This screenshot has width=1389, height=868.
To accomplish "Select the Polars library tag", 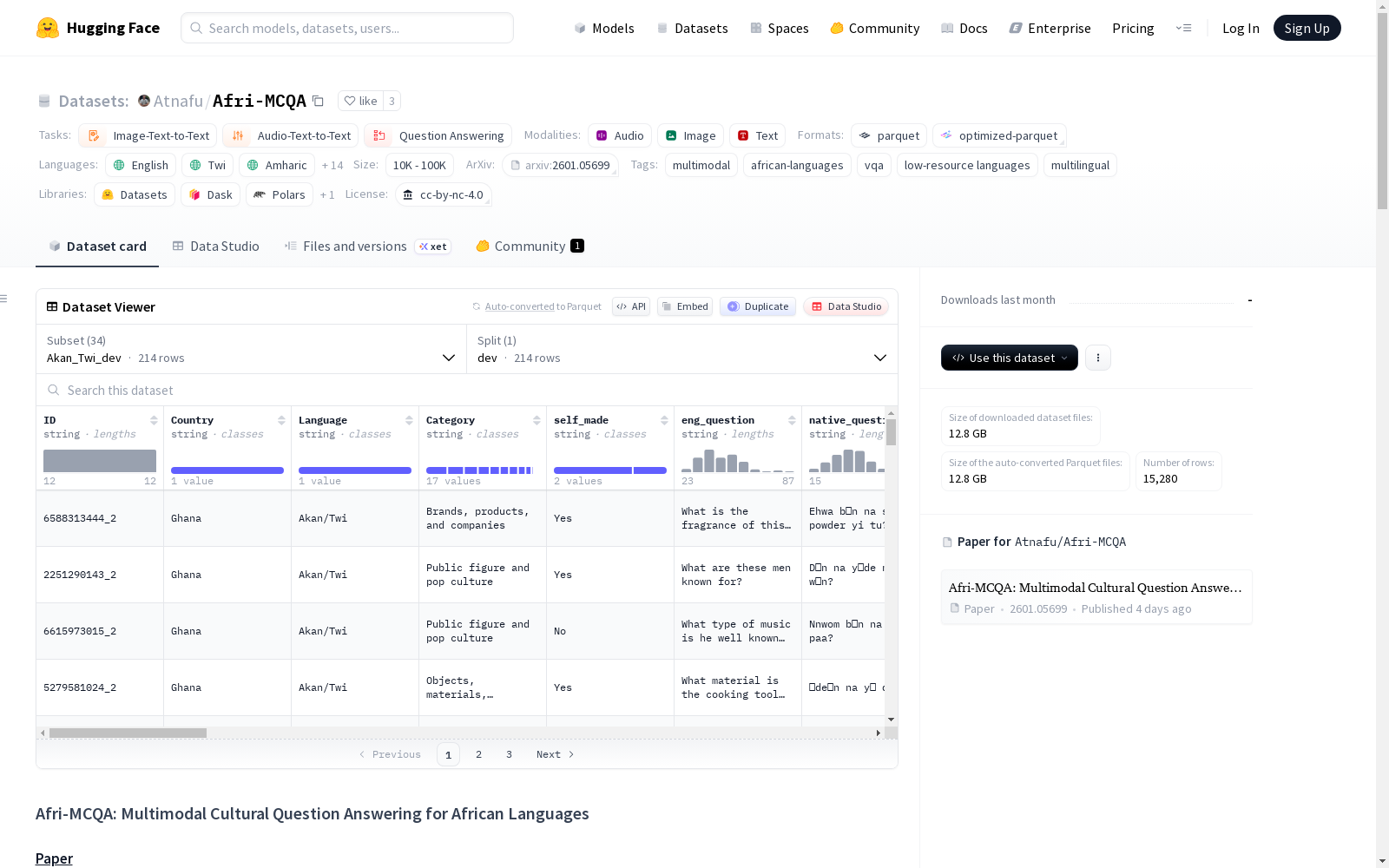I will tap(280, 194).
